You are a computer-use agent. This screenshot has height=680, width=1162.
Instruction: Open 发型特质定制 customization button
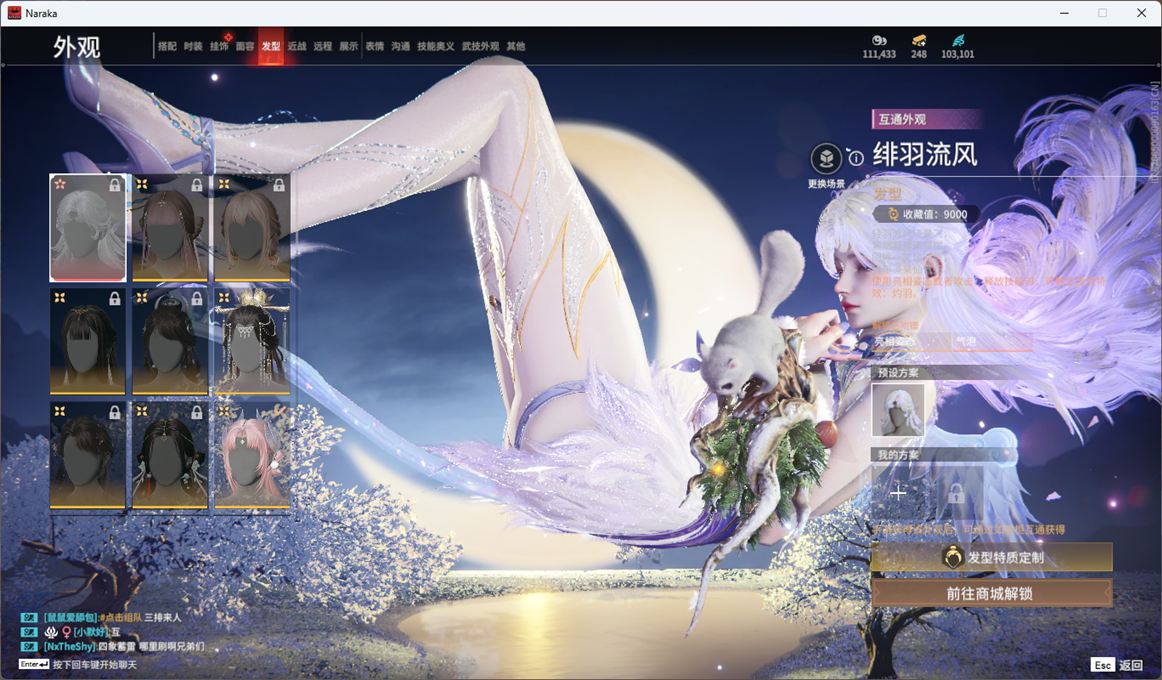click(992, 557)
